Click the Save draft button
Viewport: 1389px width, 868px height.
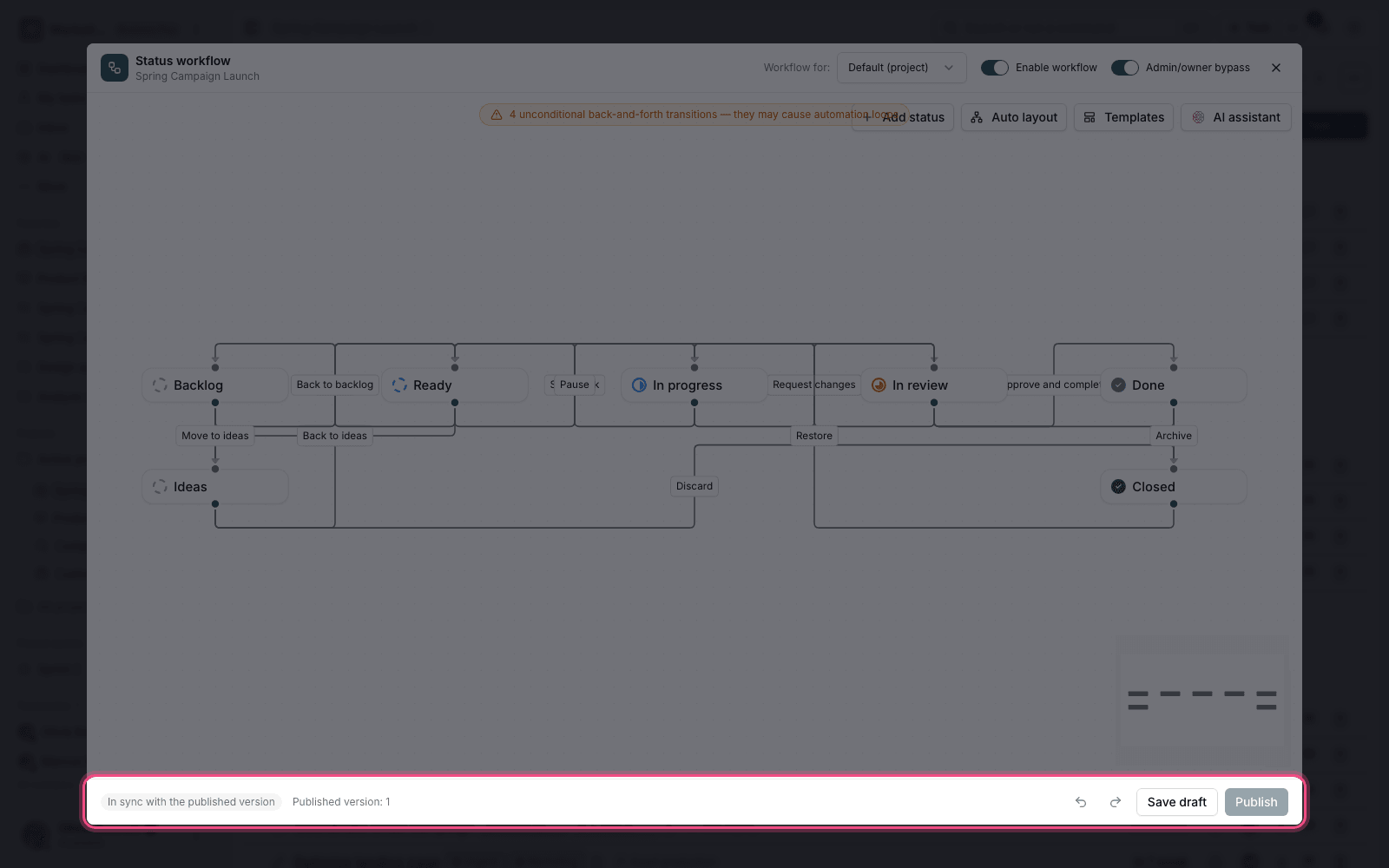[x=1177, y=802]
